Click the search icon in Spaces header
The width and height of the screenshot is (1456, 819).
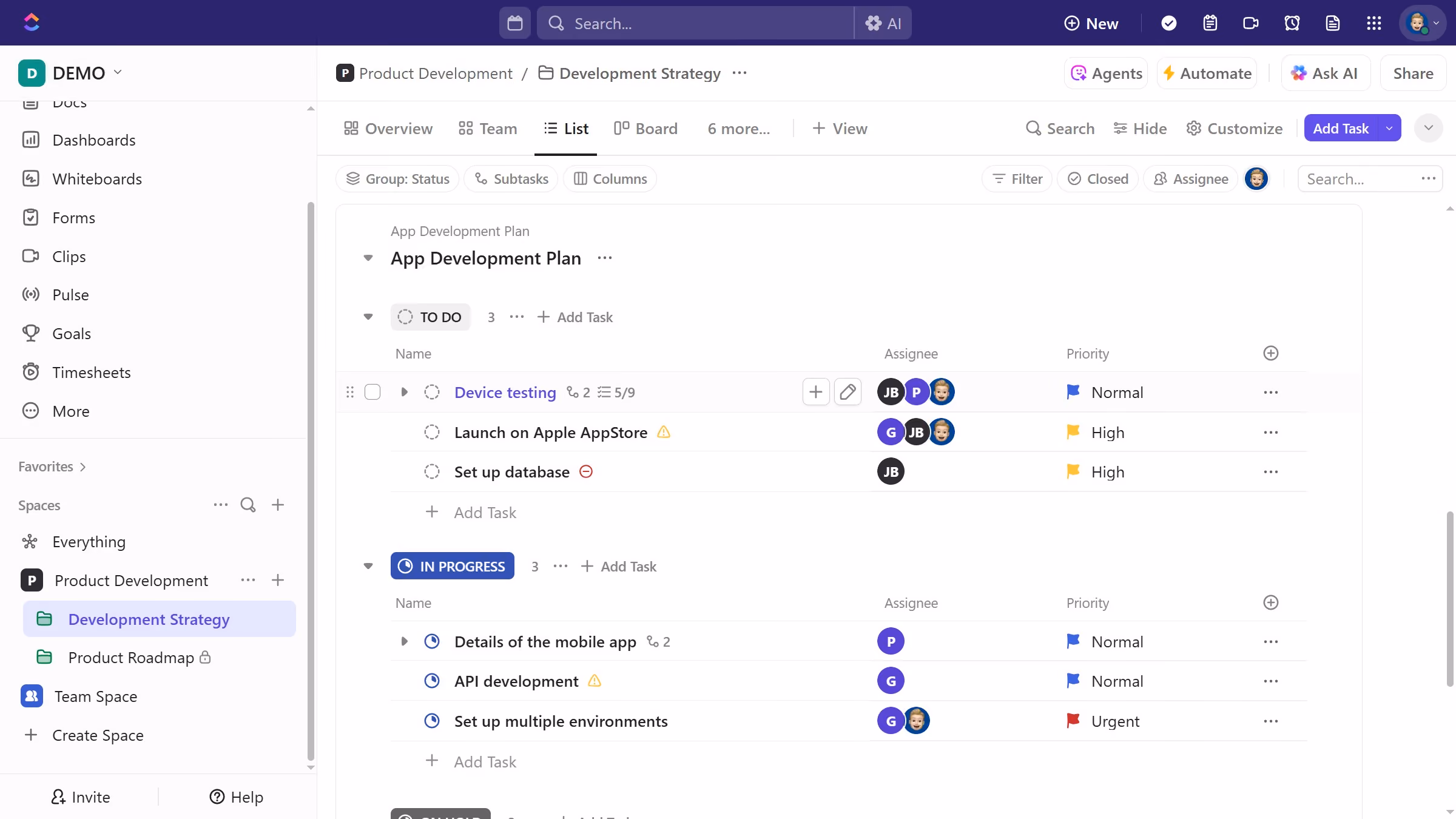(248, 505)
